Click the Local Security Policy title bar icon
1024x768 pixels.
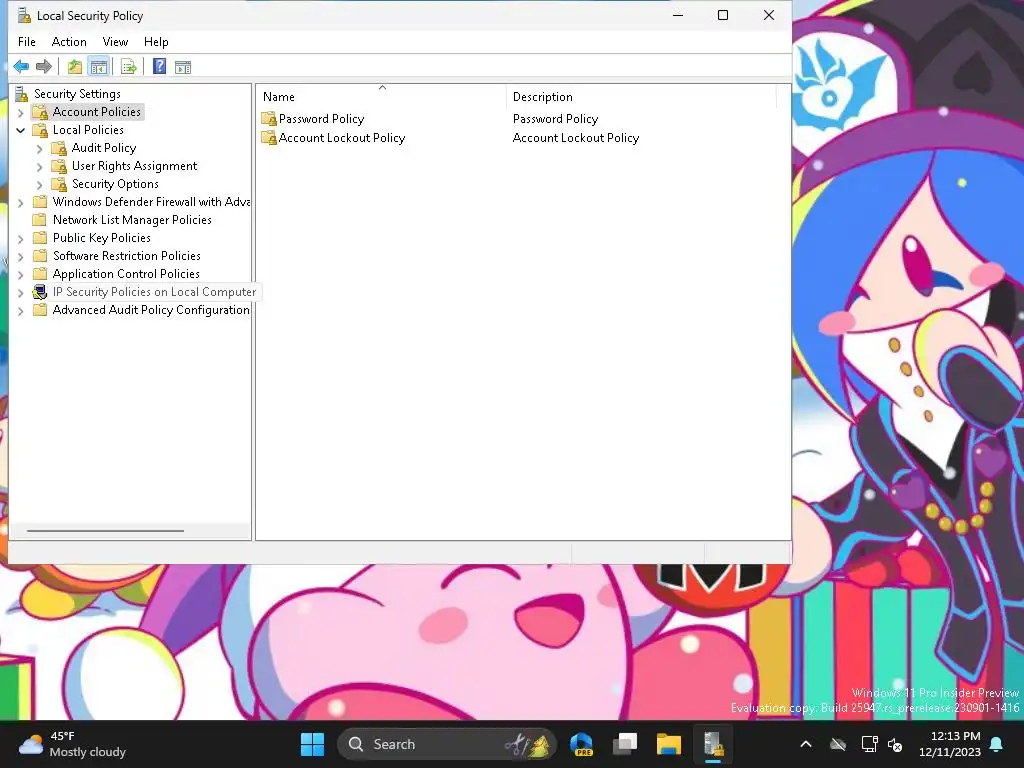pyautogui.click(x=24, y=15)
